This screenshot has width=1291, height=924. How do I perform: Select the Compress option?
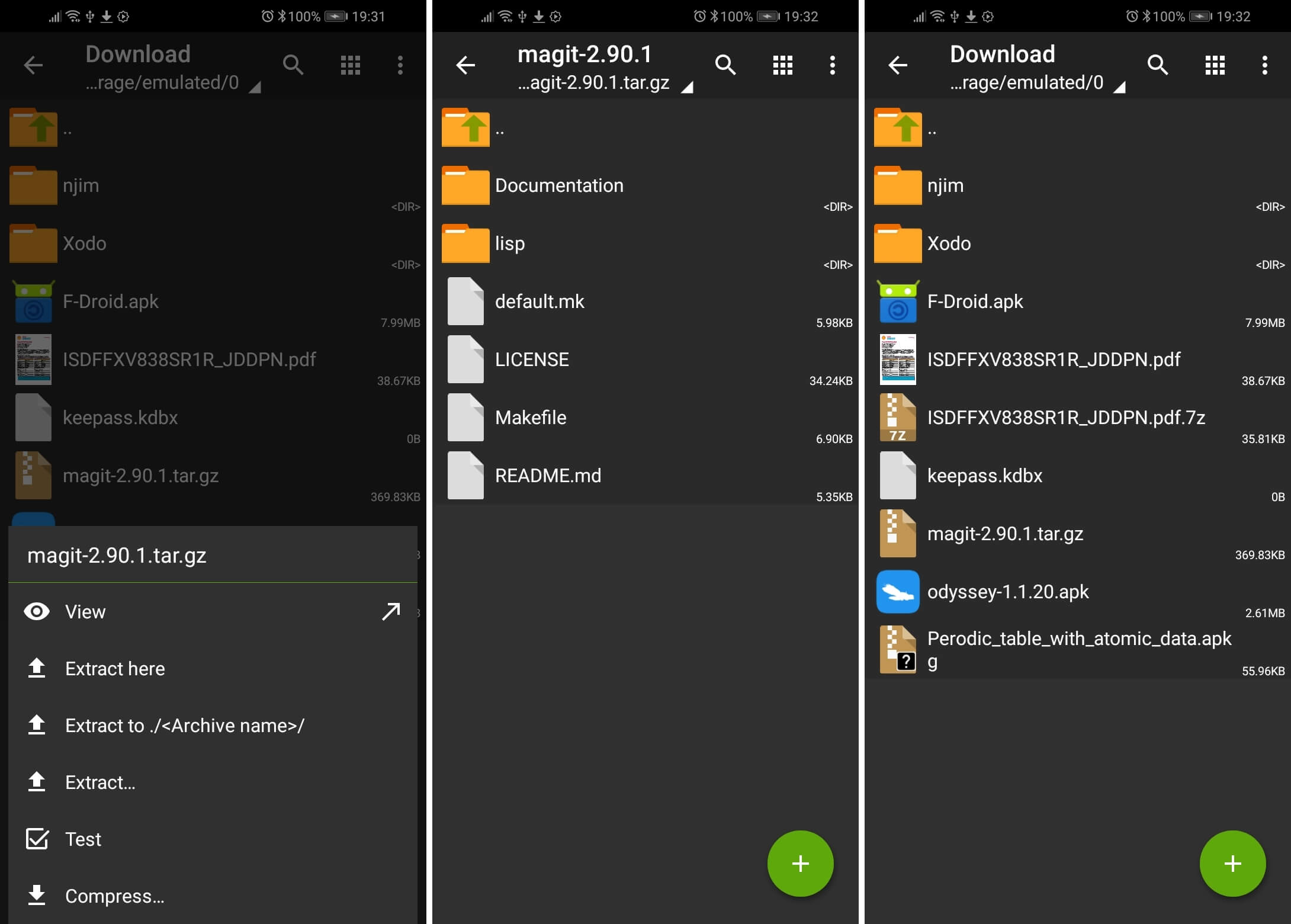pos(114,896)
